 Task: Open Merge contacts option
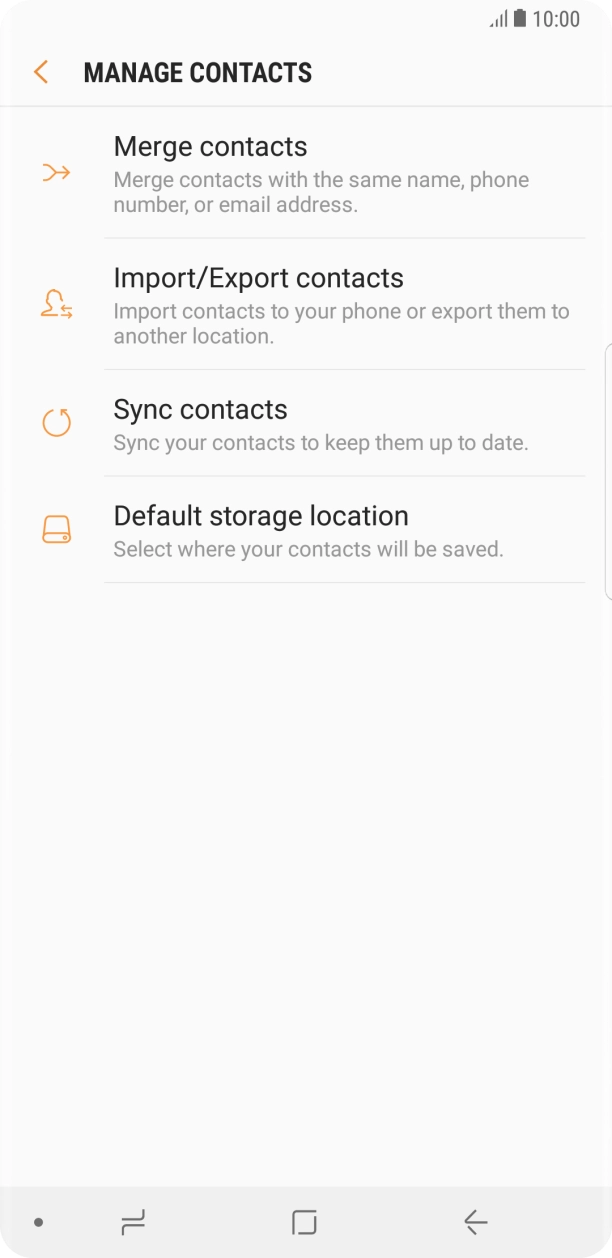coord(210,147)
